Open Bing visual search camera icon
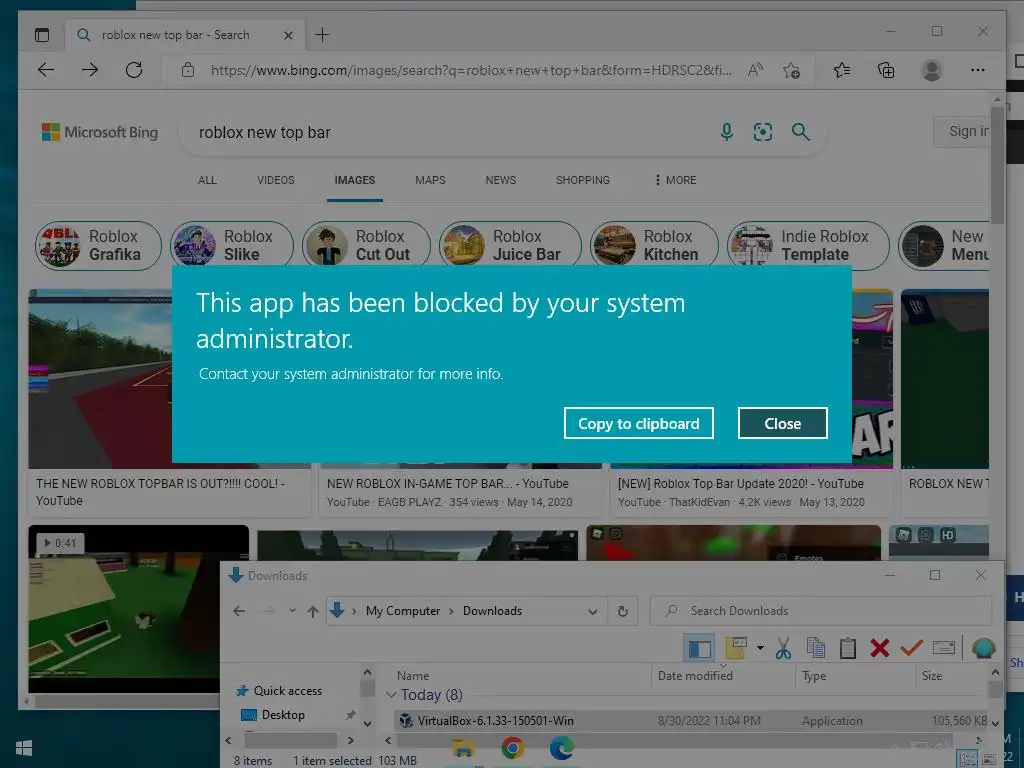This screenshot has width=1024, height=768. tap(763, 132)
